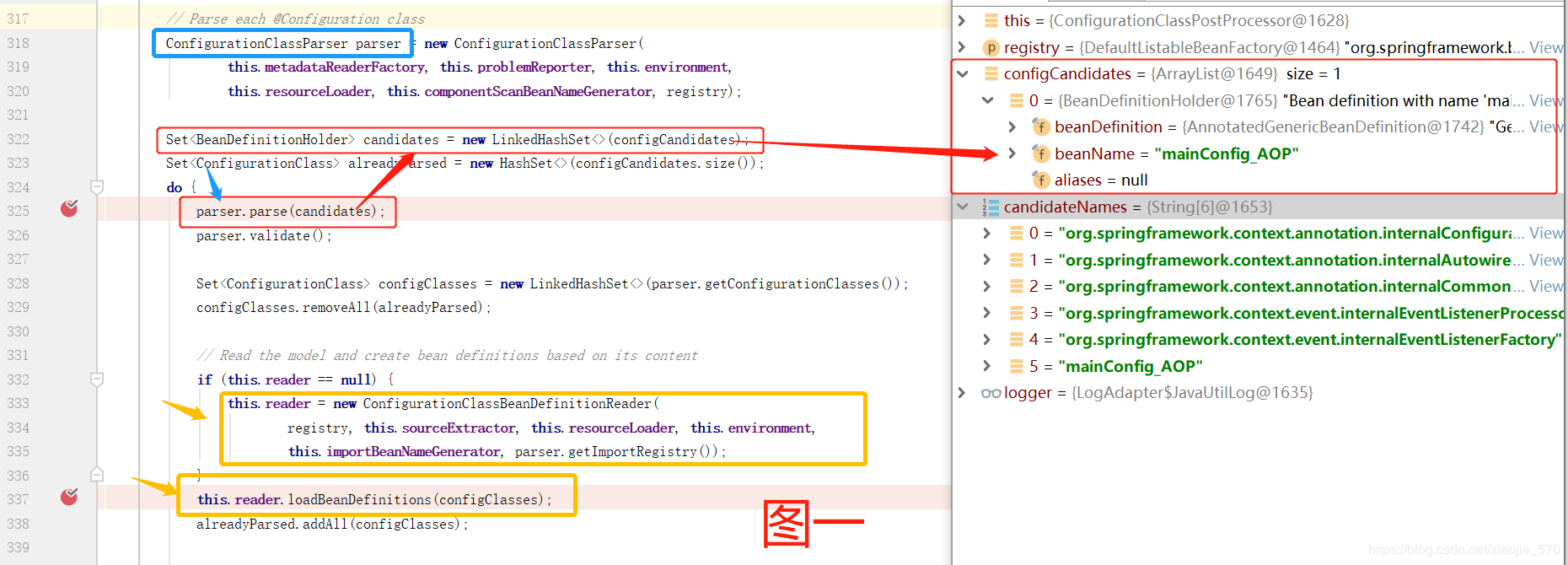Expand candidateNames element 4
Viewport: 1568px width, 565px height.
pyautogui.click(x=987, y=339)
